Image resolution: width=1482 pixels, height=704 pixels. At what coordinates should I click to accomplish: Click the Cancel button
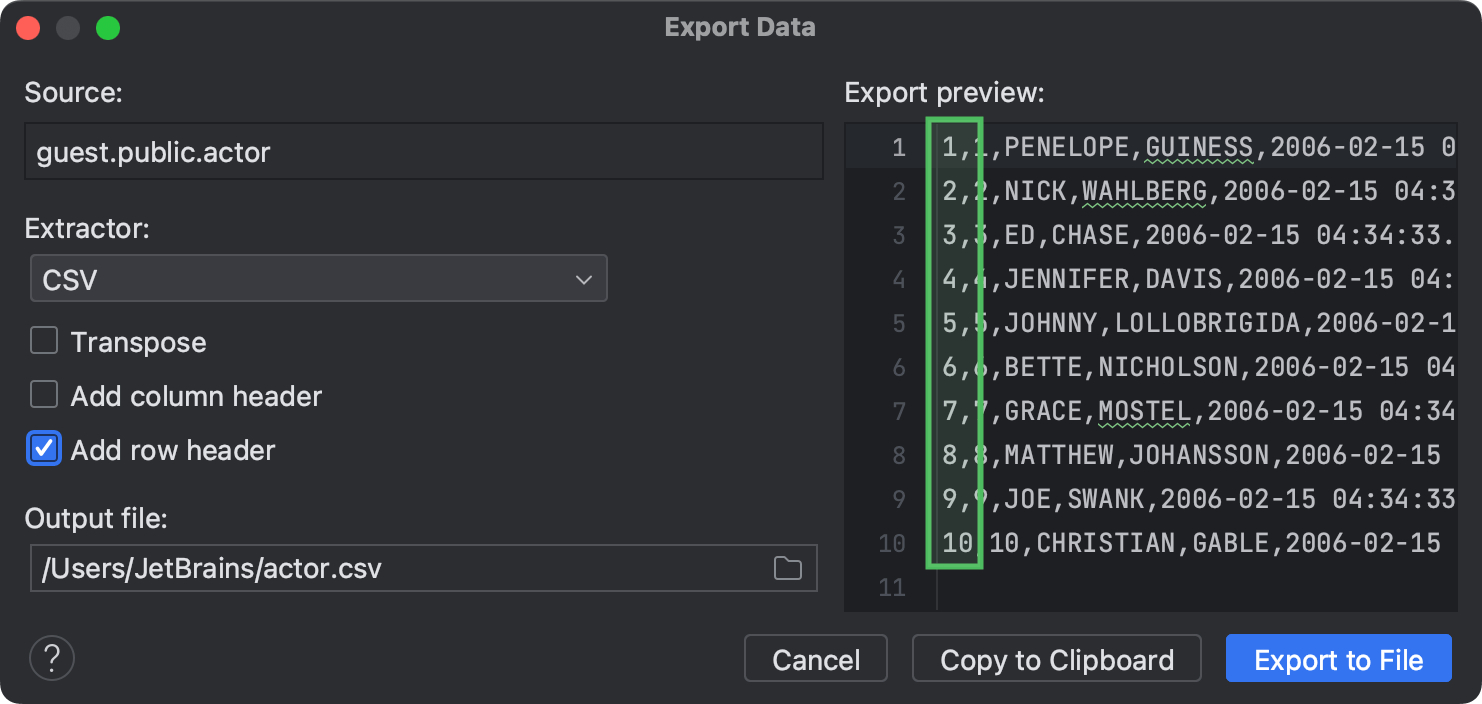point(815,659)
